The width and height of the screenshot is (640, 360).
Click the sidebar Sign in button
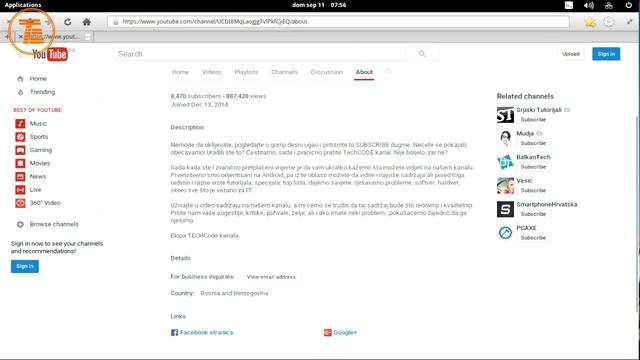coord(25,267)
